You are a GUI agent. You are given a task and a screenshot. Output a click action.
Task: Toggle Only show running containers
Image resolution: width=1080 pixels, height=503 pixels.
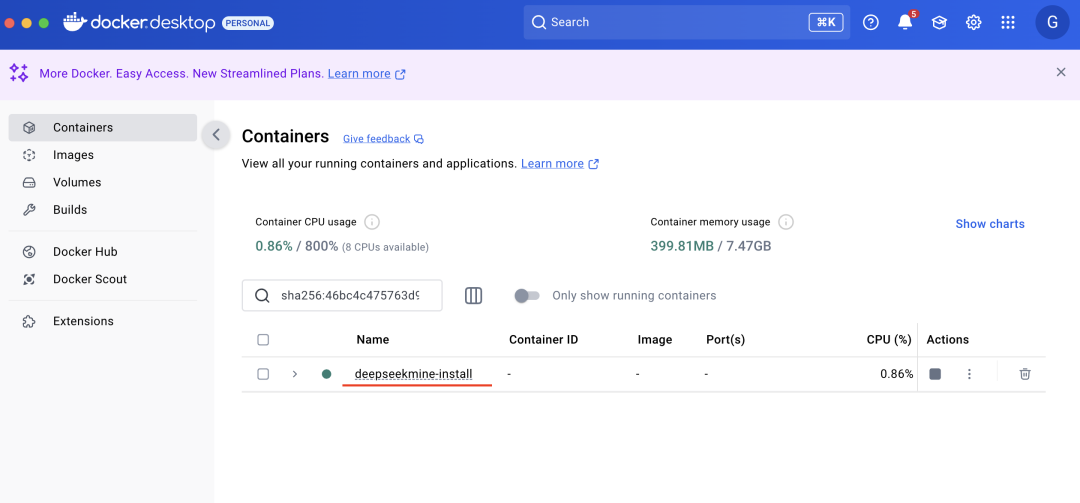(x=527, y=296)
